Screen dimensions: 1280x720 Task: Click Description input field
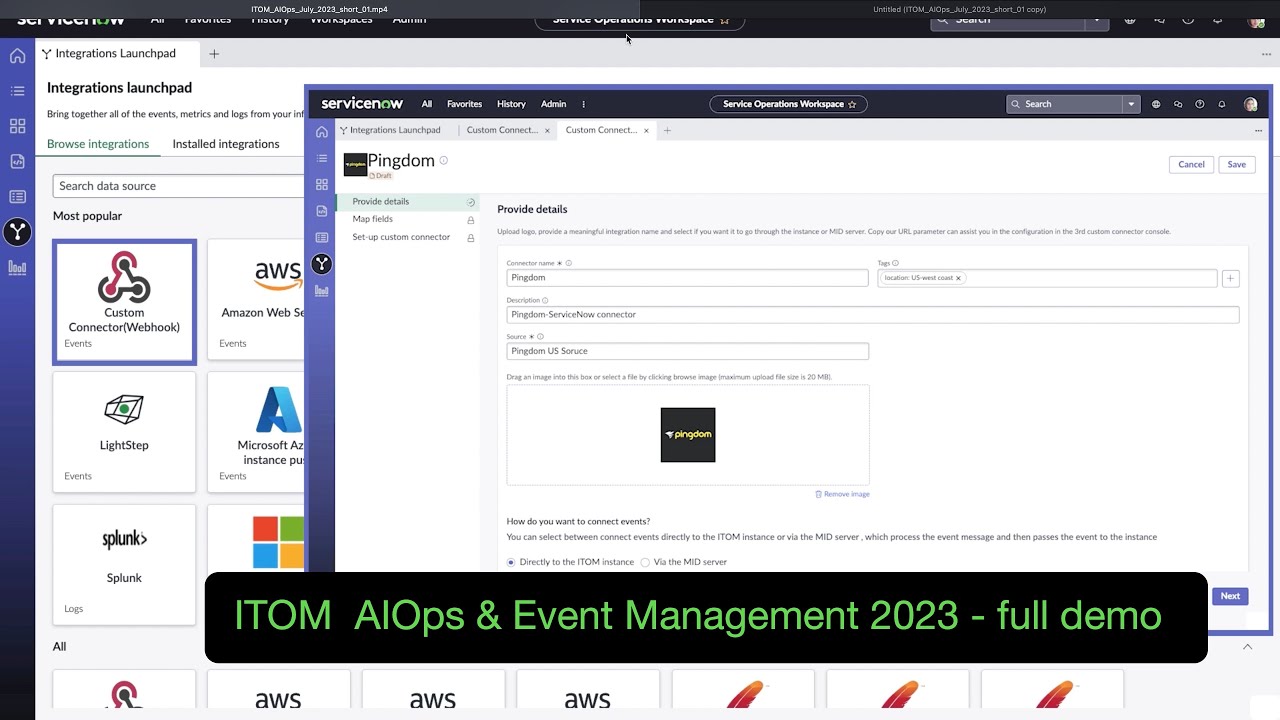click(872, 314)
